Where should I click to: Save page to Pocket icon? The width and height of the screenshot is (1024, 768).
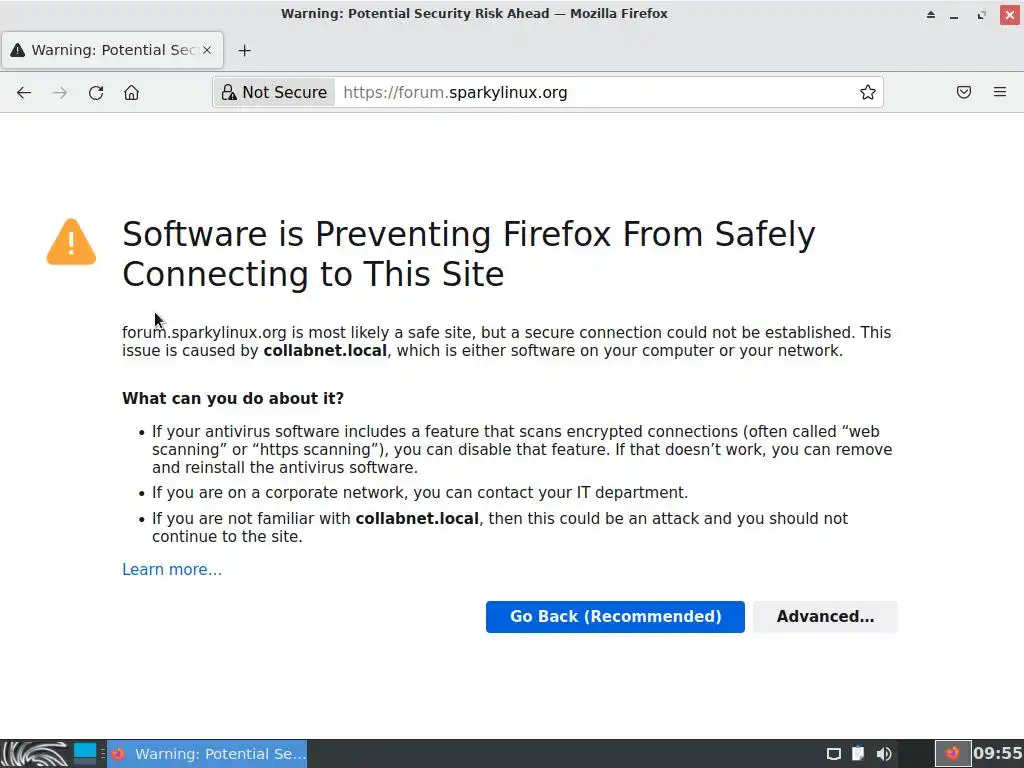point(963,92)
